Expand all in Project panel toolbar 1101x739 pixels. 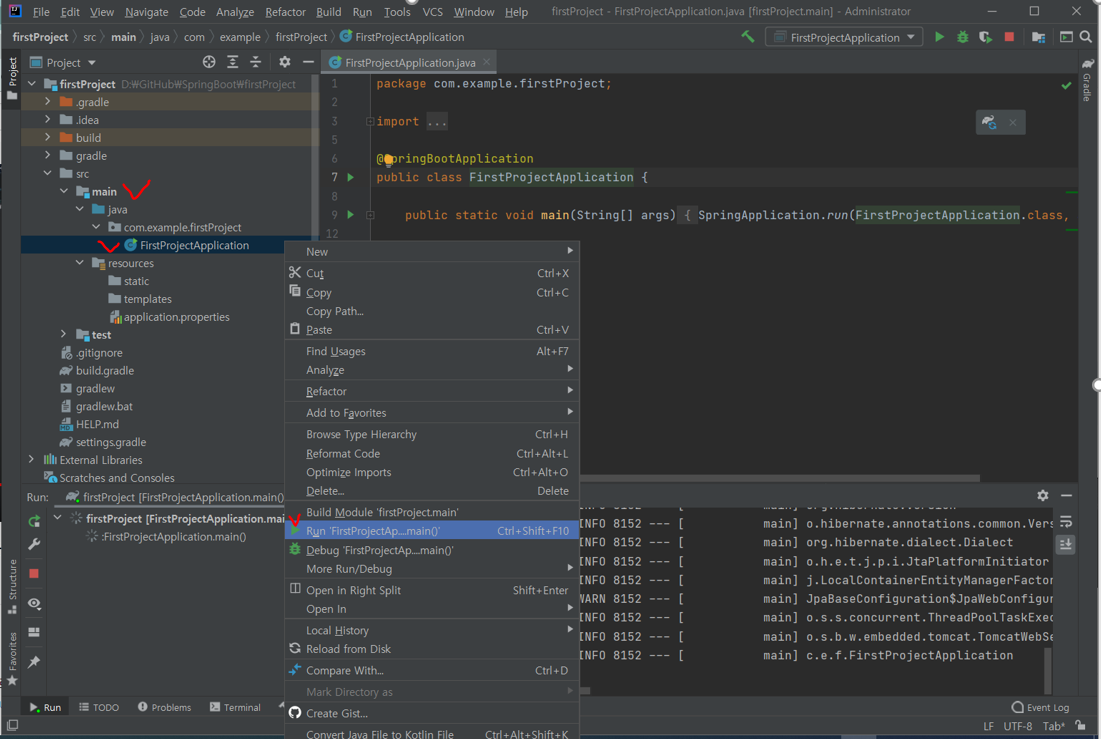232,62
